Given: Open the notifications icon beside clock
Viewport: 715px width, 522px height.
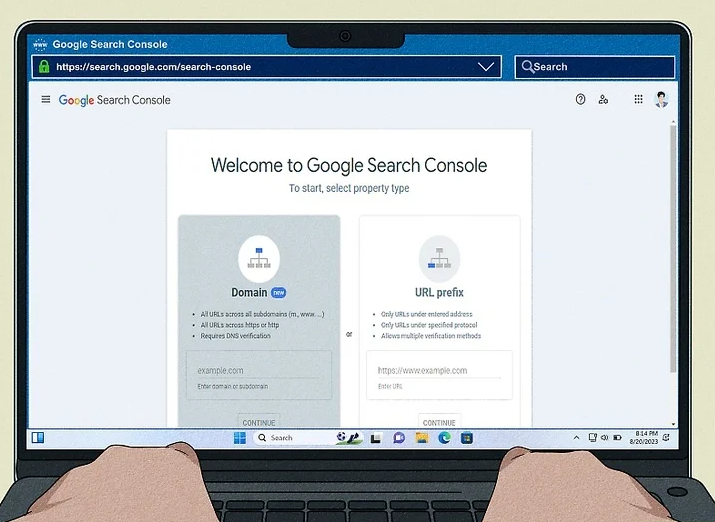Looking at the screenshot, I should (x=666, y=438).
